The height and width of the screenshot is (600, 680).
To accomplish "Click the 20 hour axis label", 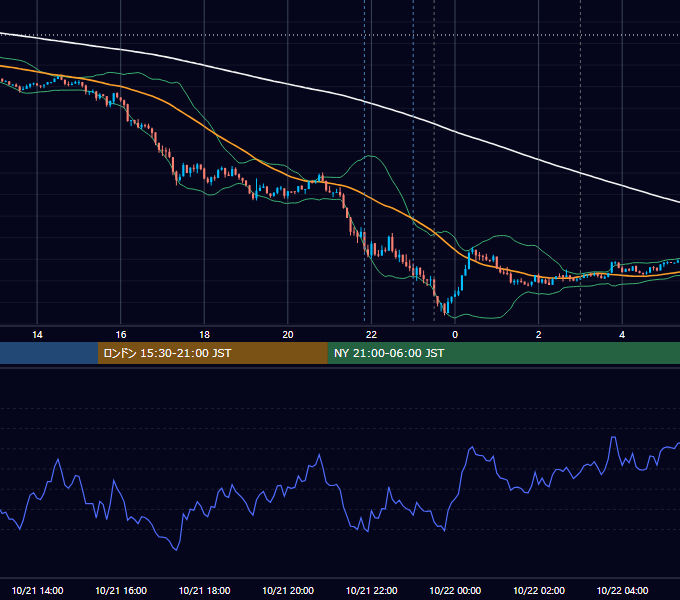I will click(288, 335).
